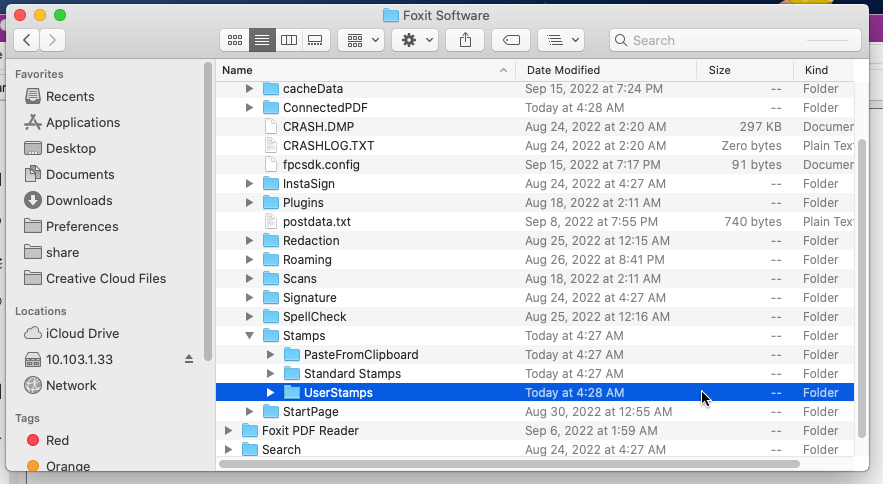Select the CRASH.DMP file
This screenshot has height=484, width=883.
click(x=535, y=127)
